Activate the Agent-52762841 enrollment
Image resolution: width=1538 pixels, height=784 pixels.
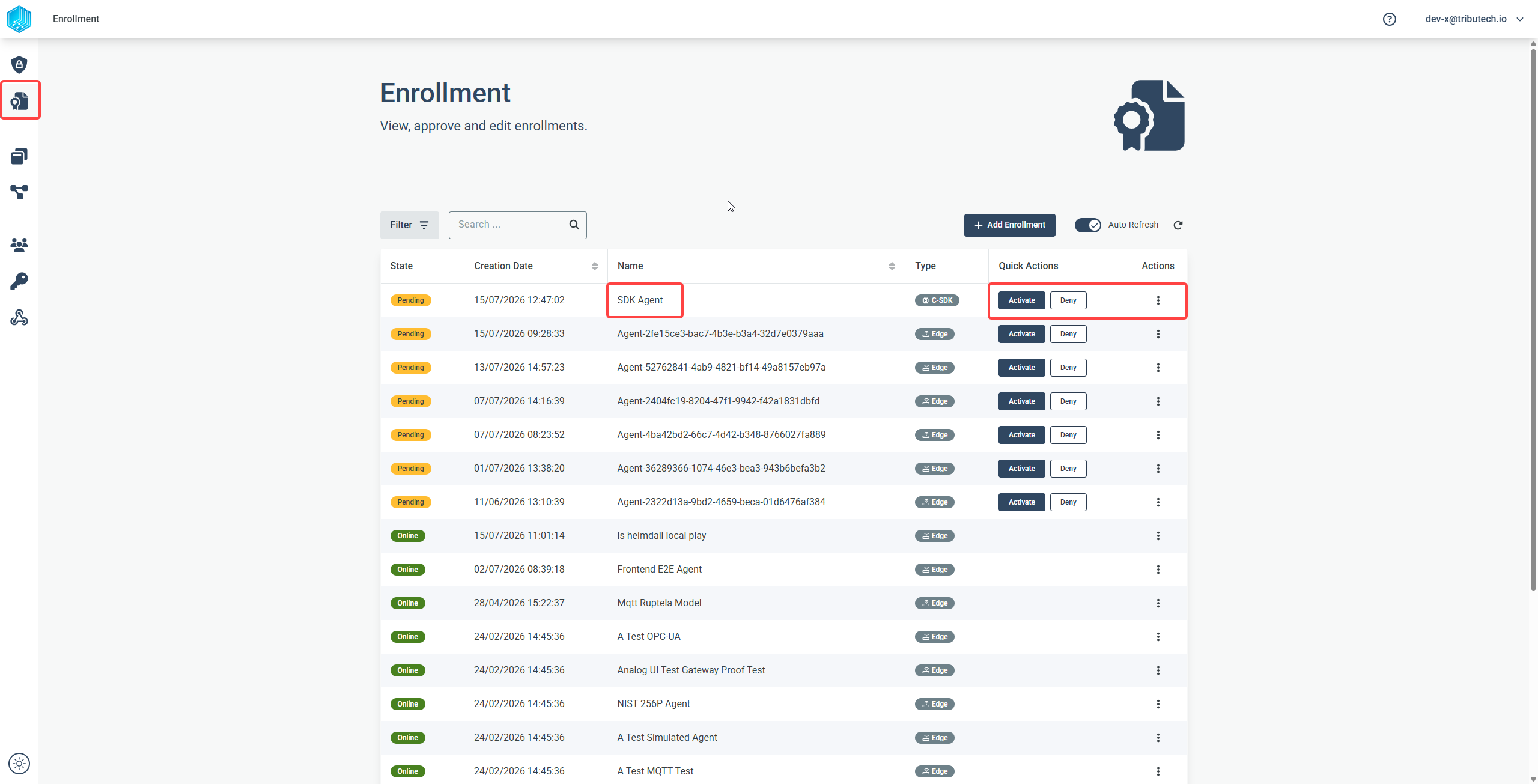1021,368
